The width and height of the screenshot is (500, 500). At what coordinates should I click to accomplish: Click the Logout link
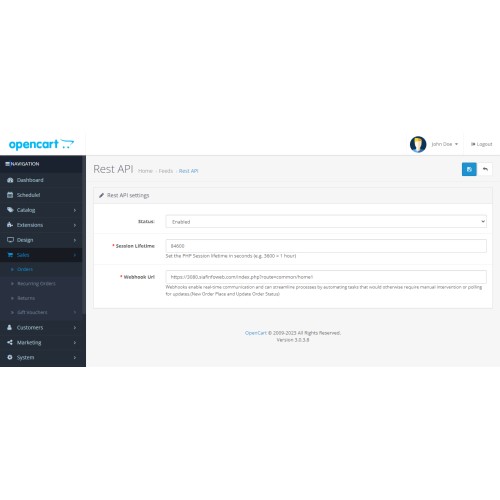[x=481, y=144]
